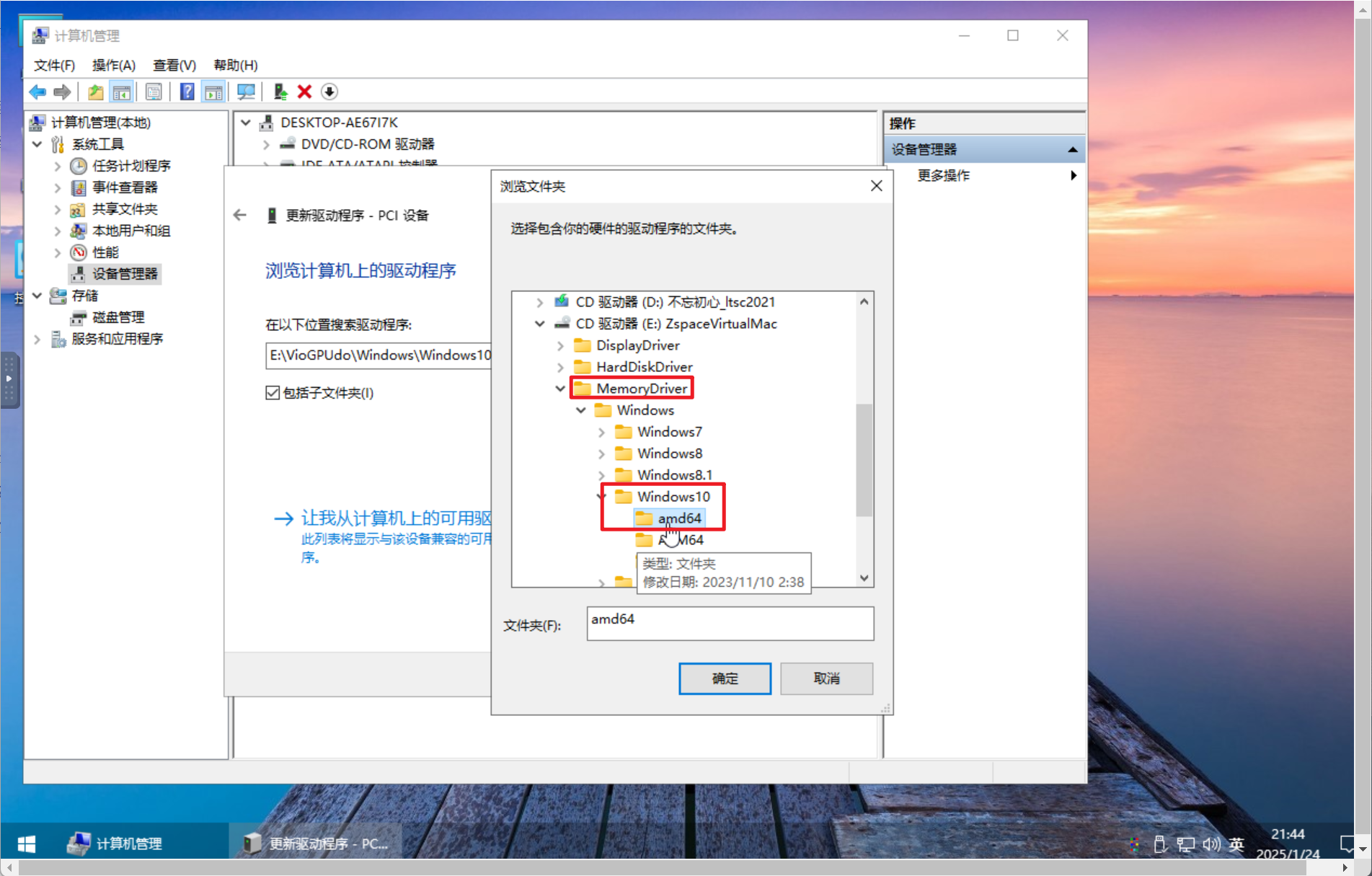1372x876 pixels.
Task: Expand Windows8 folder chevron
Action: (602, 454)
